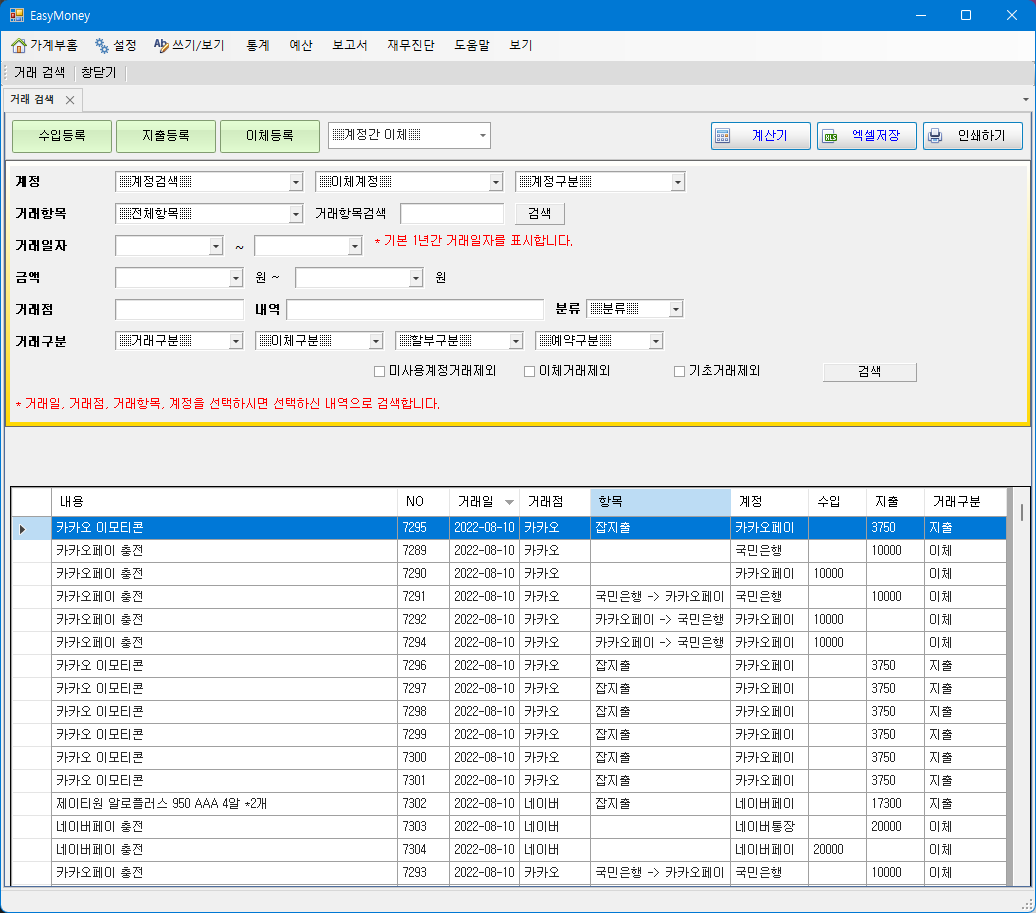This screenshot has width=1036, height=913.
Task: Click 국민은행 -> 카카오페이 cell in row 7291
Action: [x=660, y=597]
